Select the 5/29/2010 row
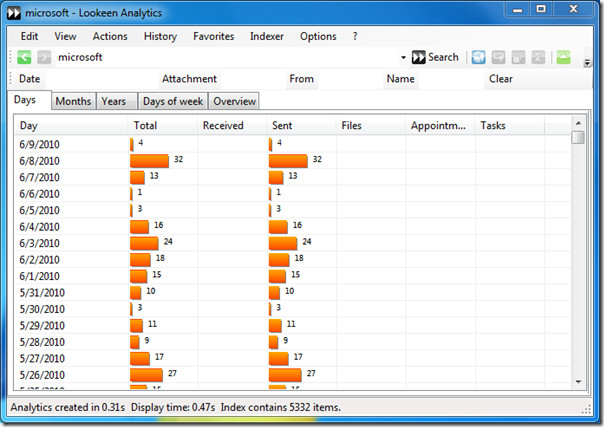 [292, 325]
